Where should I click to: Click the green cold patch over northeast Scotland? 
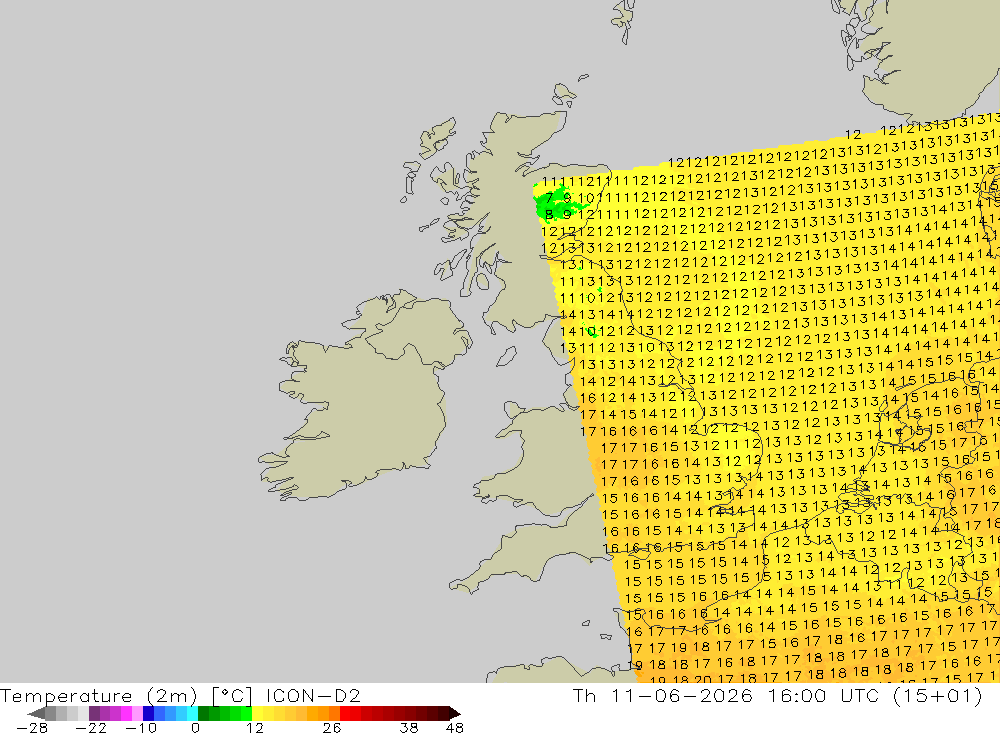click(x=556, y=204)
